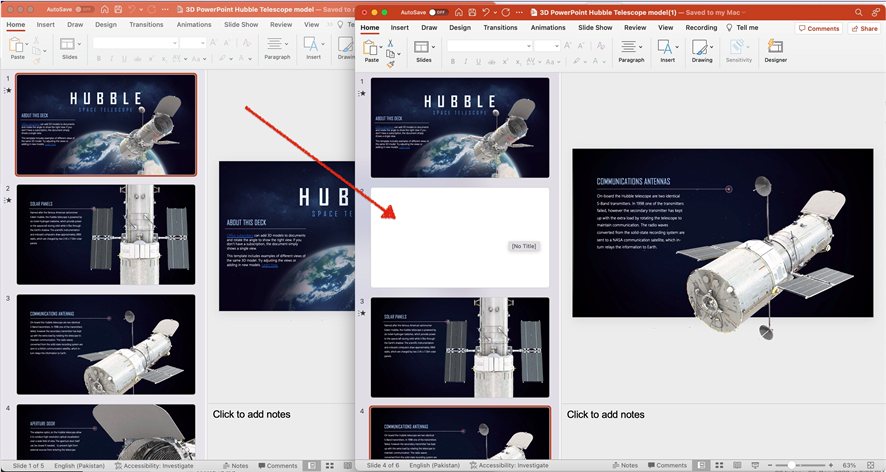Open account sharing icon at title bar right

[x=875, y=12]
